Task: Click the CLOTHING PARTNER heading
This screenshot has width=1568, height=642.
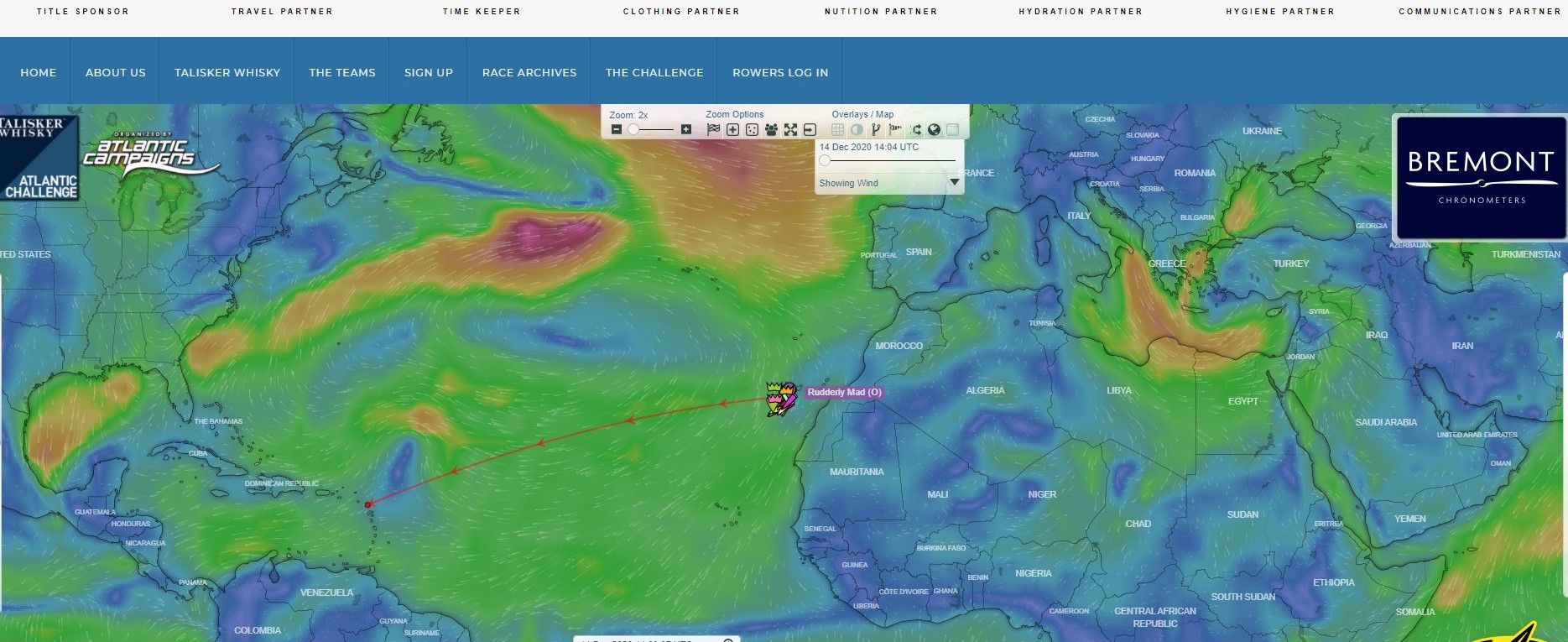Action: pyautogui.click(x=681, y=12)
